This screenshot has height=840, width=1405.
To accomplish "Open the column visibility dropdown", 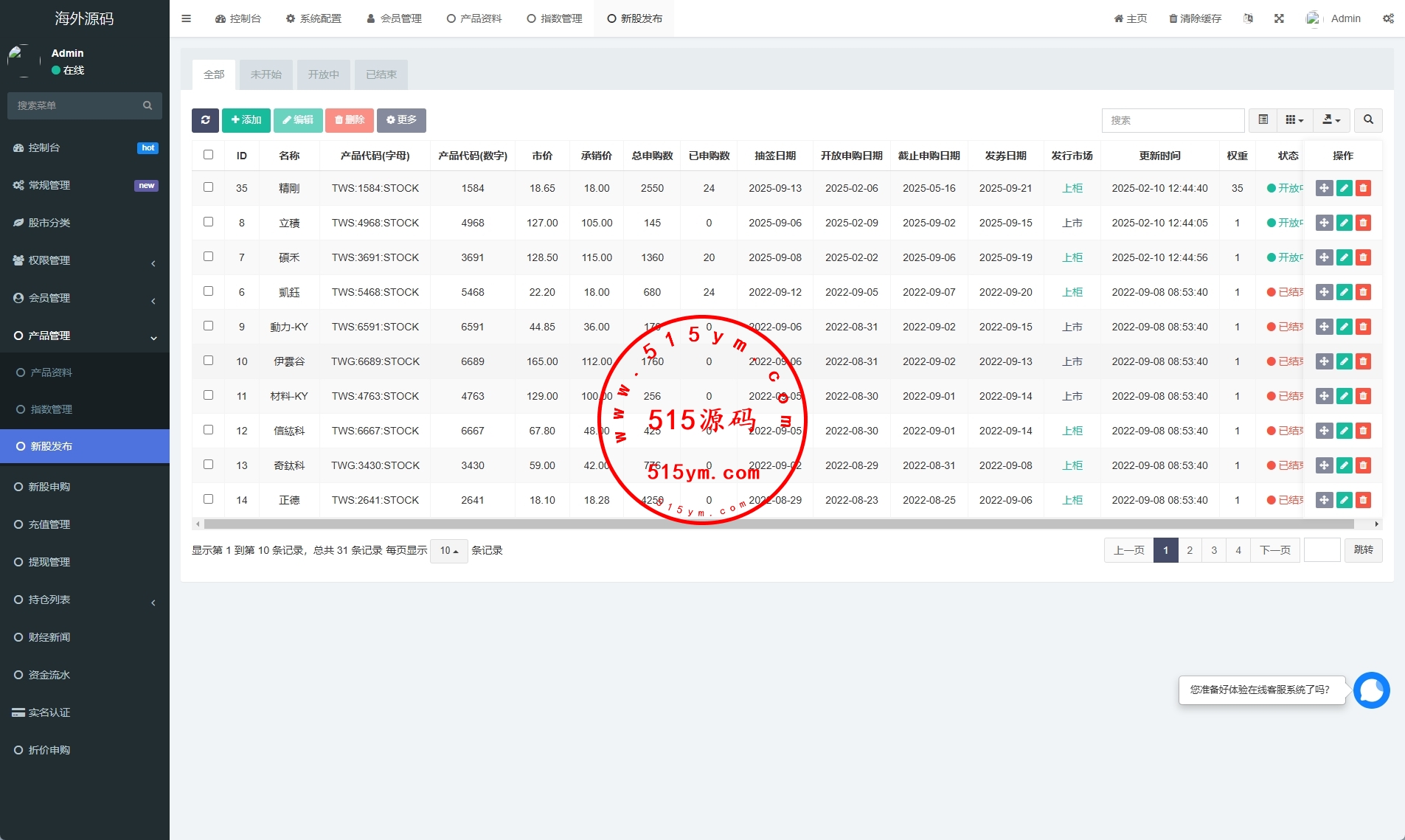I will click(1294, 120).
